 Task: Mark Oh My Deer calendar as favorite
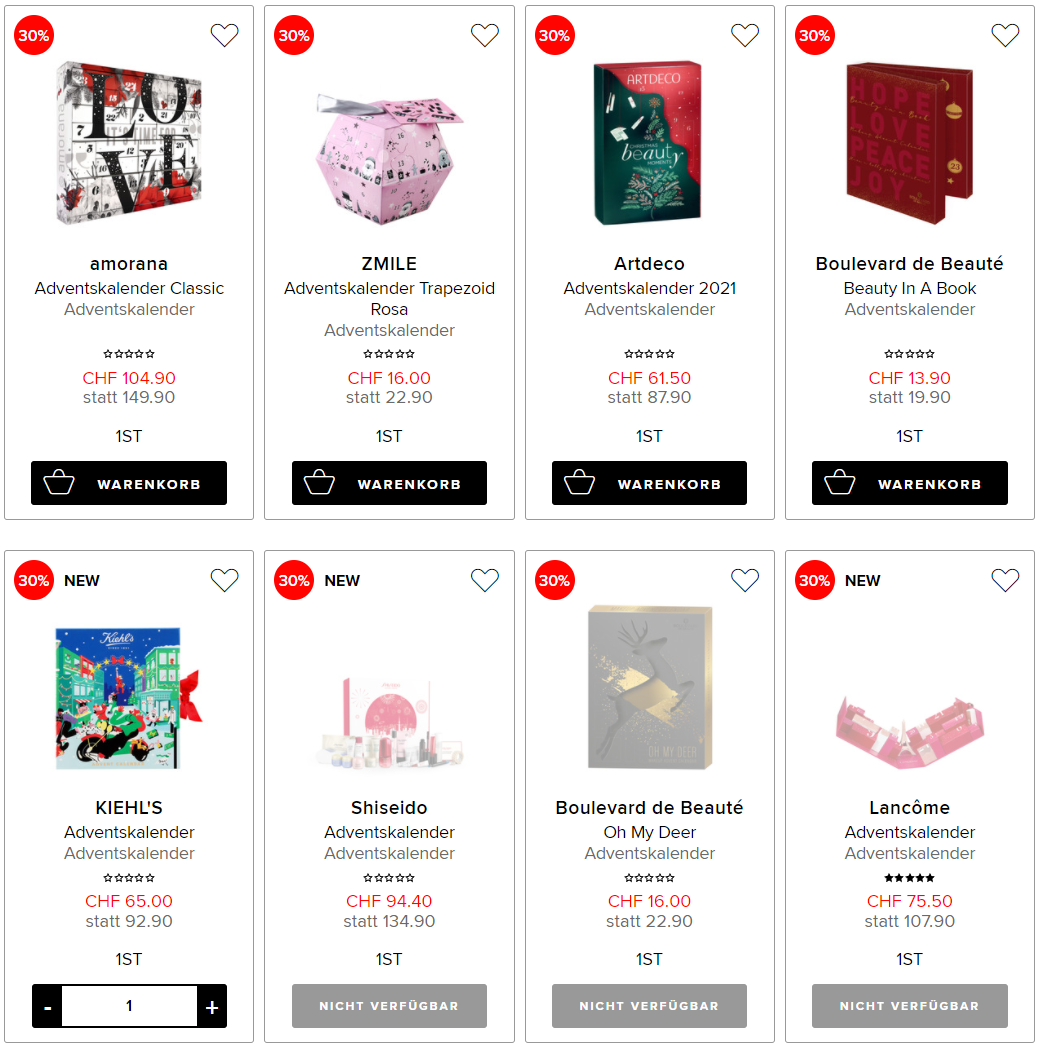745,580
